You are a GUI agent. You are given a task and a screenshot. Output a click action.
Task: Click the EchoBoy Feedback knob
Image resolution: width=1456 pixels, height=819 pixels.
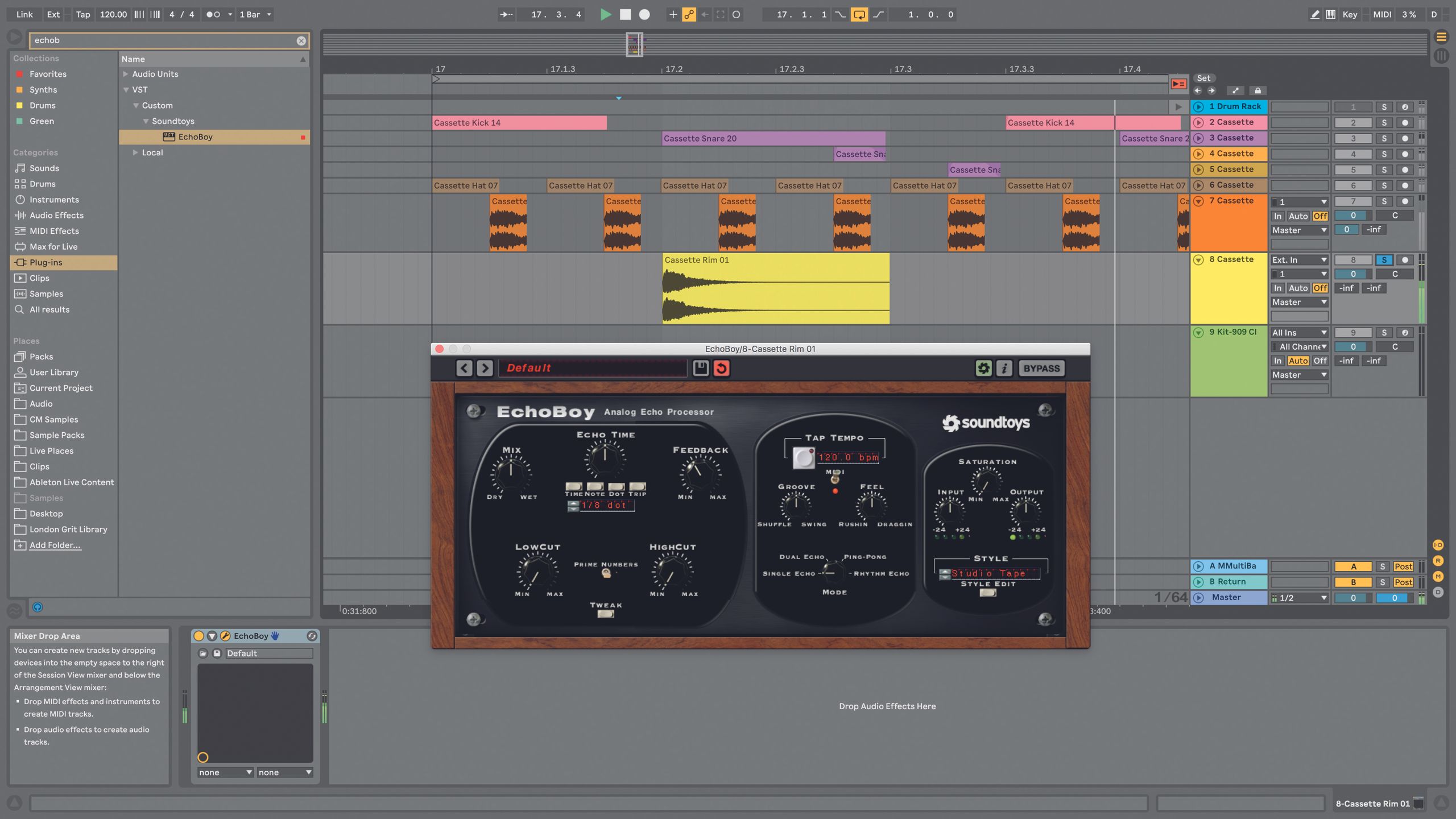(700, 473)
